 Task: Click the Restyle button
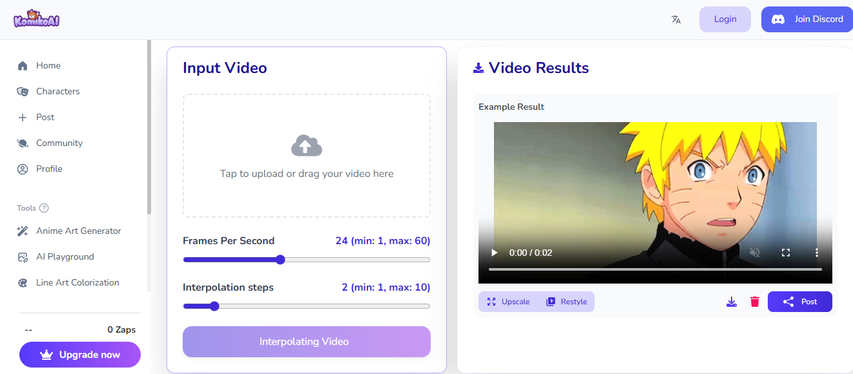pos(566,302)
